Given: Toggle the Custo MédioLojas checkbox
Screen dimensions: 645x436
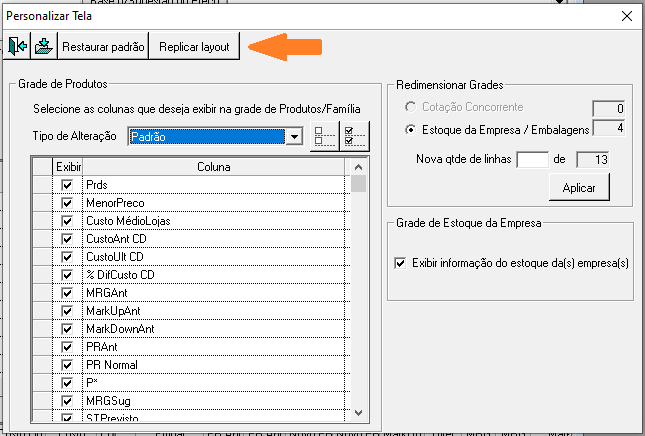Looking at the screenshot, I should click(x=67, y=221).
